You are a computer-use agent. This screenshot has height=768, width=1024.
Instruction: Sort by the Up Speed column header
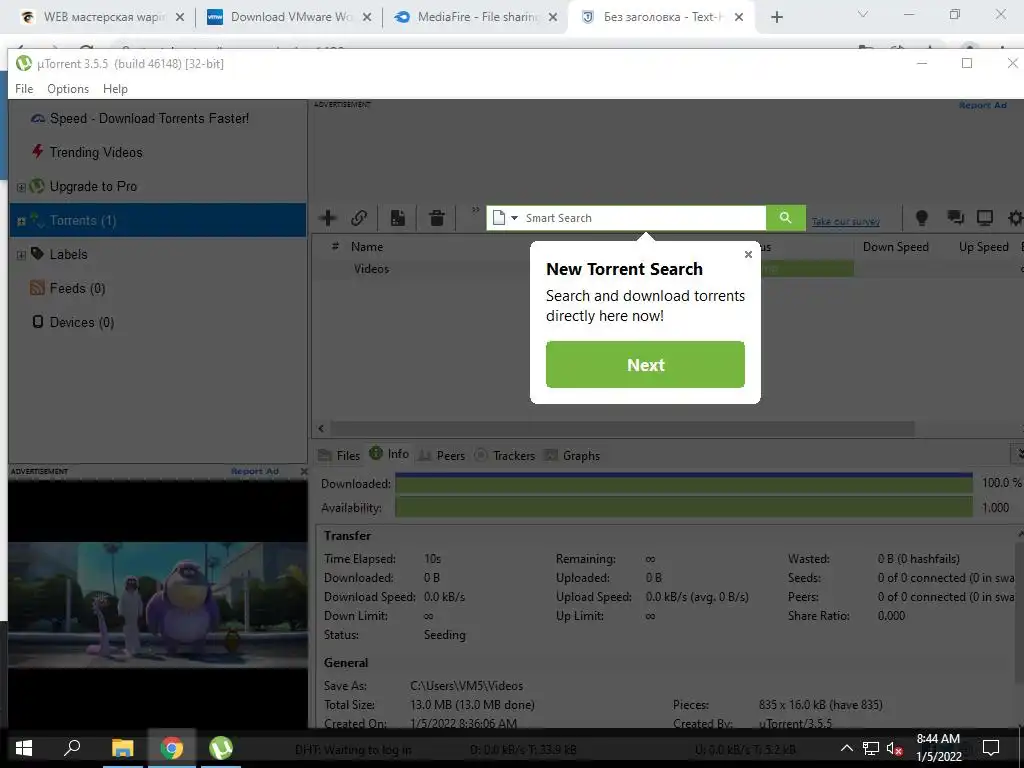pos(984,247)
